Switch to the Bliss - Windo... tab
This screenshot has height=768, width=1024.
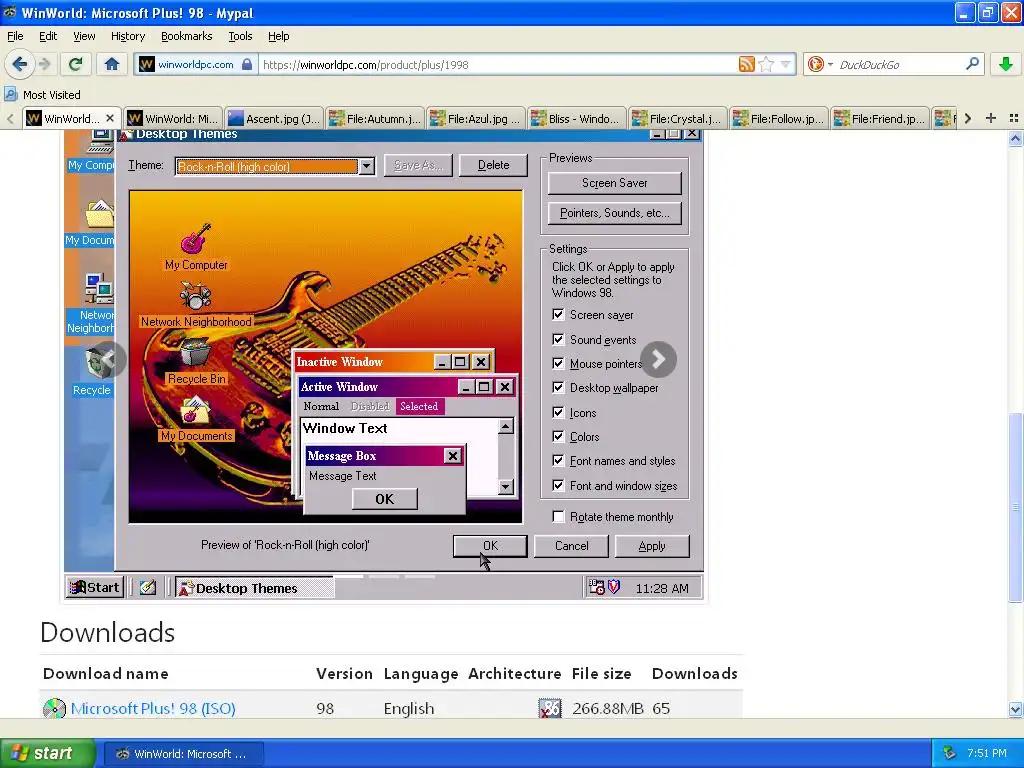[575, 118]
